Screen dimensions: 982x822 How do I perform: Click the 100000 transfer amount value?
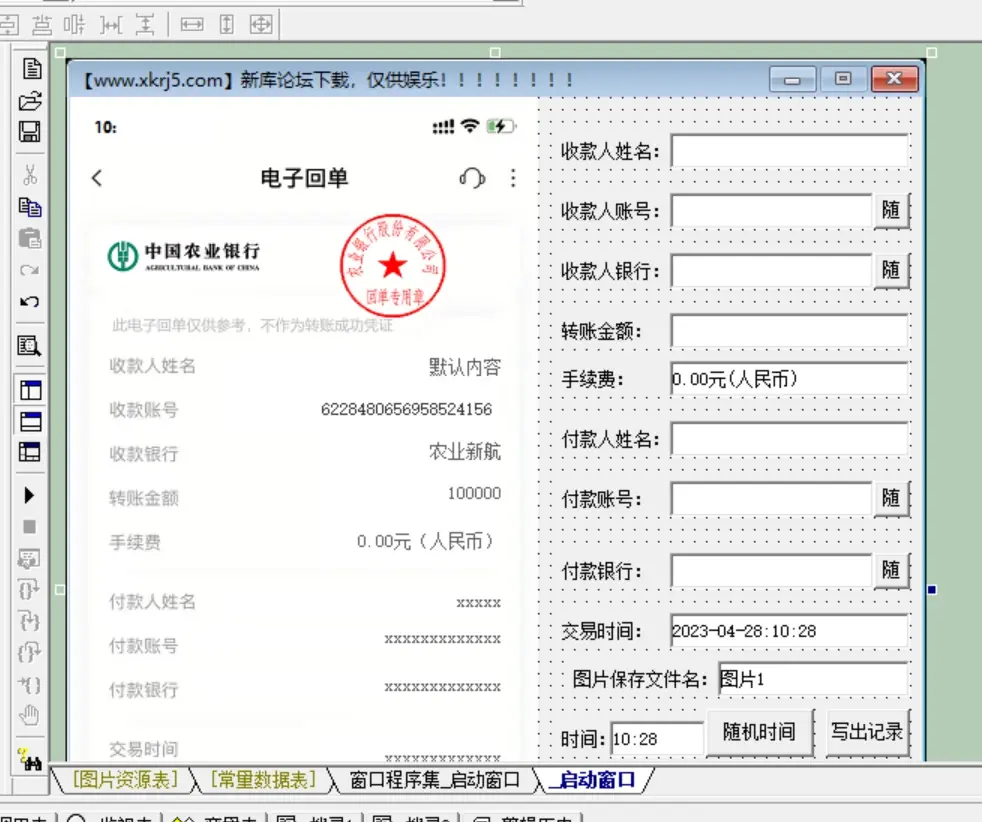click(x=474, y=493)
